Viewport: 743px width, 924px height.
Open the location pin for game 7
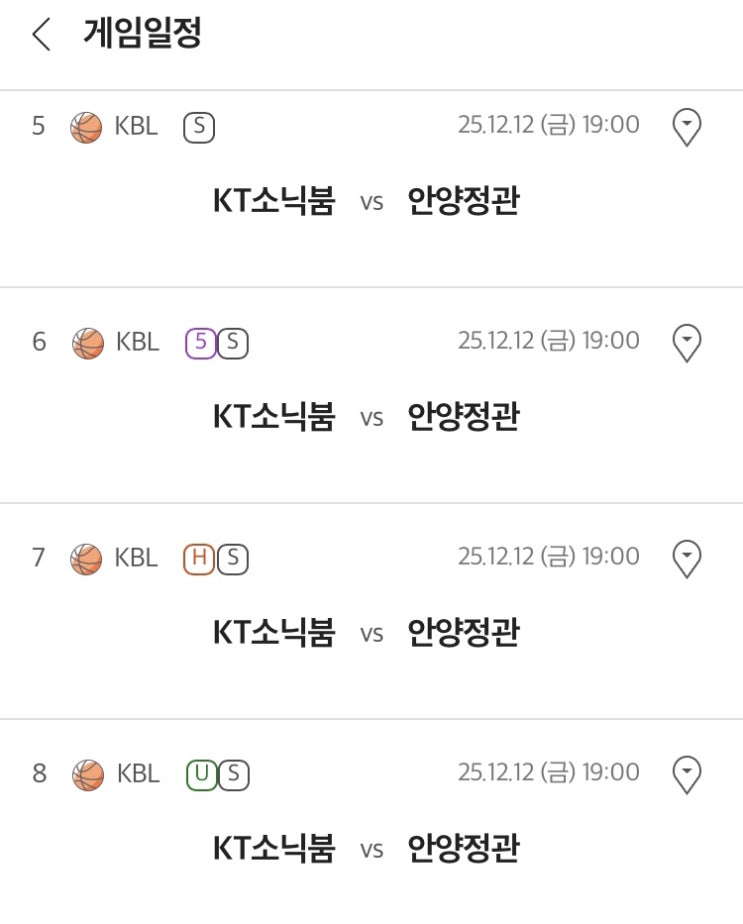pos(686,559)
